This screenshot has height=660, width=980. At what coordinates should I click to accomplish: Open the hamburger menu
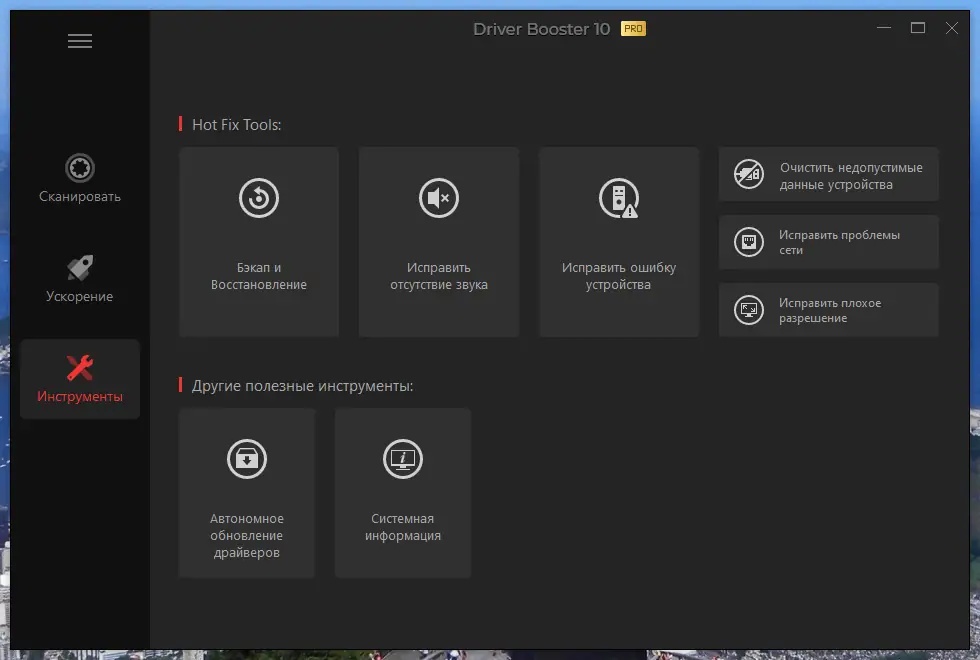pyautogui.click(x=80, y=41)
